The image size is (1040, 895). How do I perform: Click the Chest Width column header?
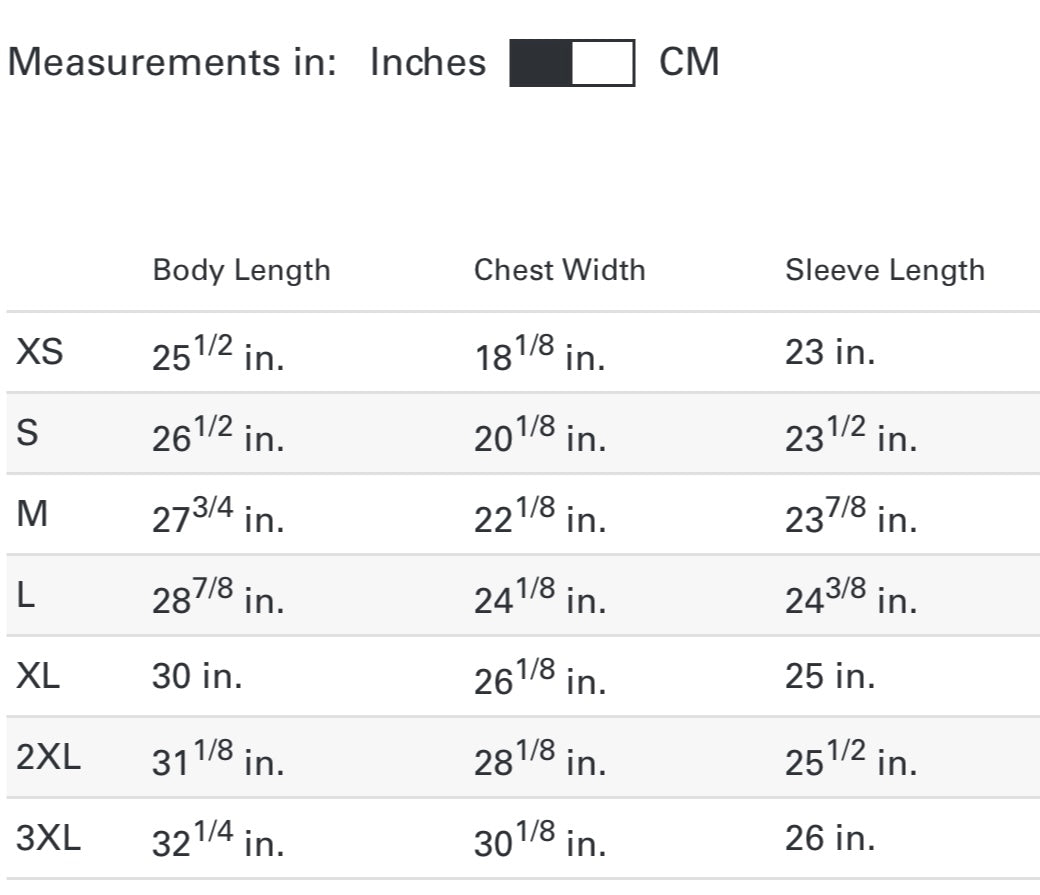(559, 270)
